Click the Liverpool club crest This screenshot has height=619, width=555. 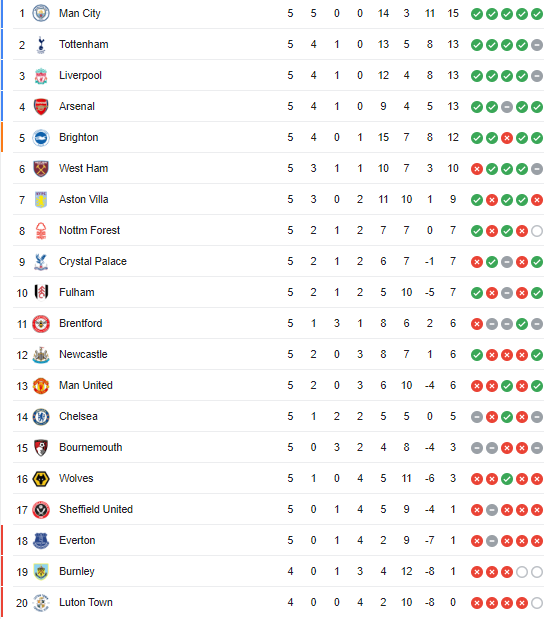pos(41,76)
